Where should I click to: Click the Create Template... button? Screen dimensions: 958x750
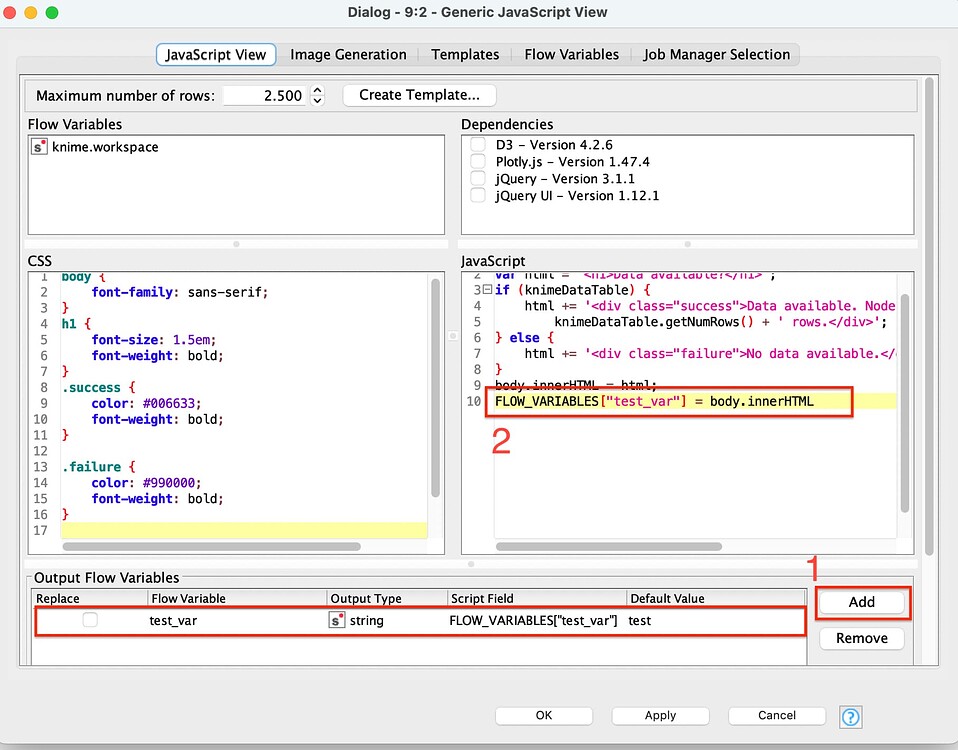[419, 95]
